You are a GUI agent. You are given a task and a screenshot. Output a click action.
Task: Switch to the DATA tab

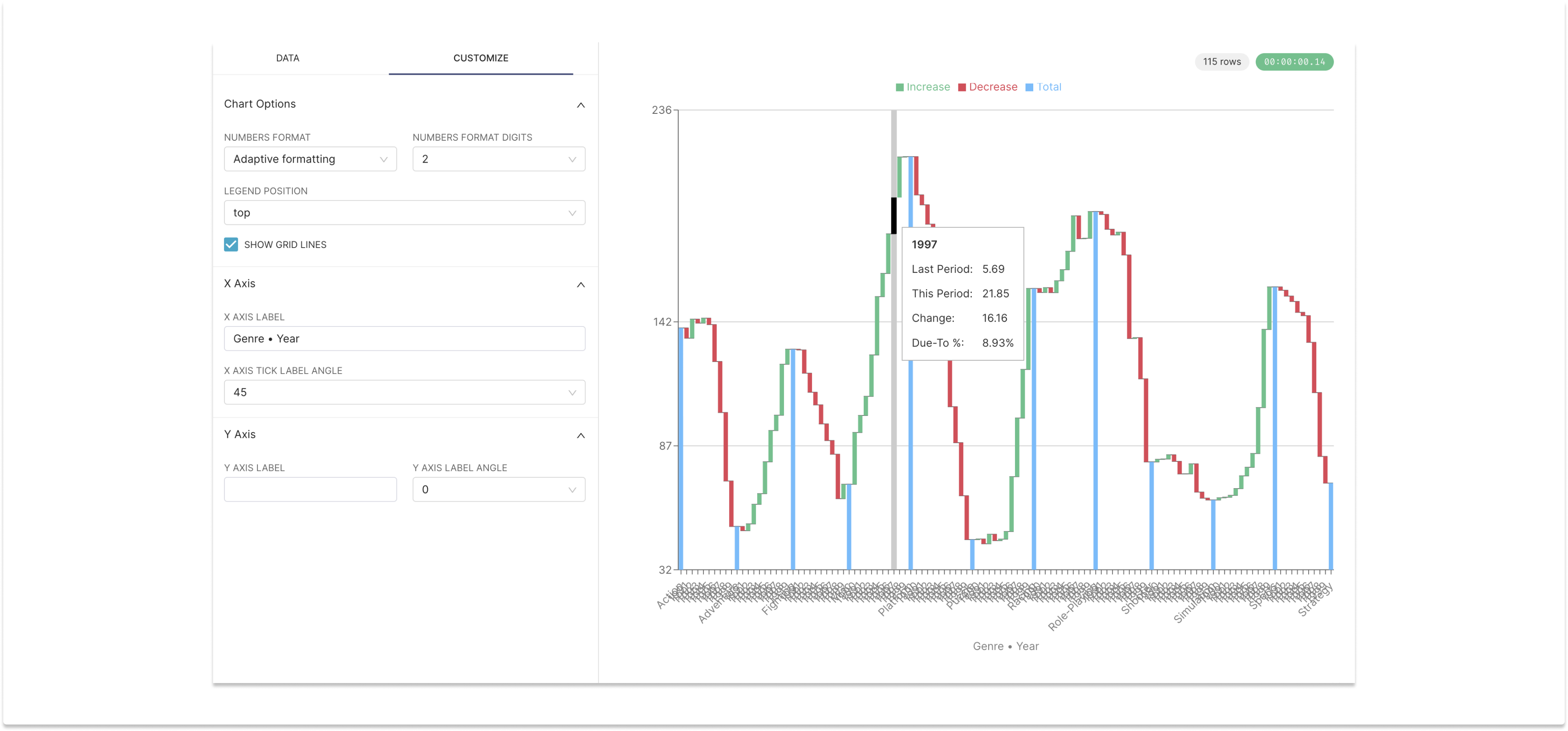(x=287, y=58)
